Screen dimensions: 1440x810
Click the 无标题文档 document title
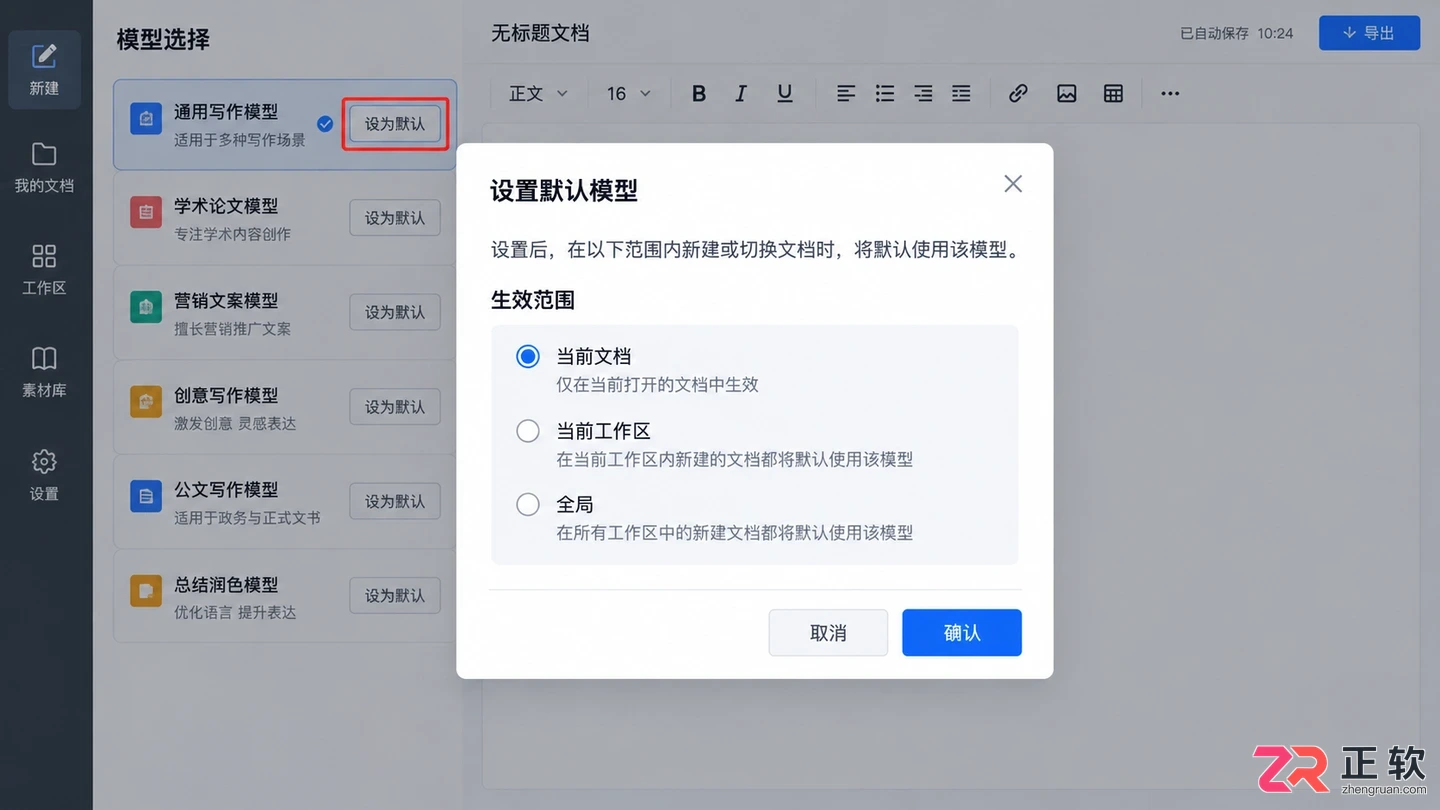pos(540,33)
